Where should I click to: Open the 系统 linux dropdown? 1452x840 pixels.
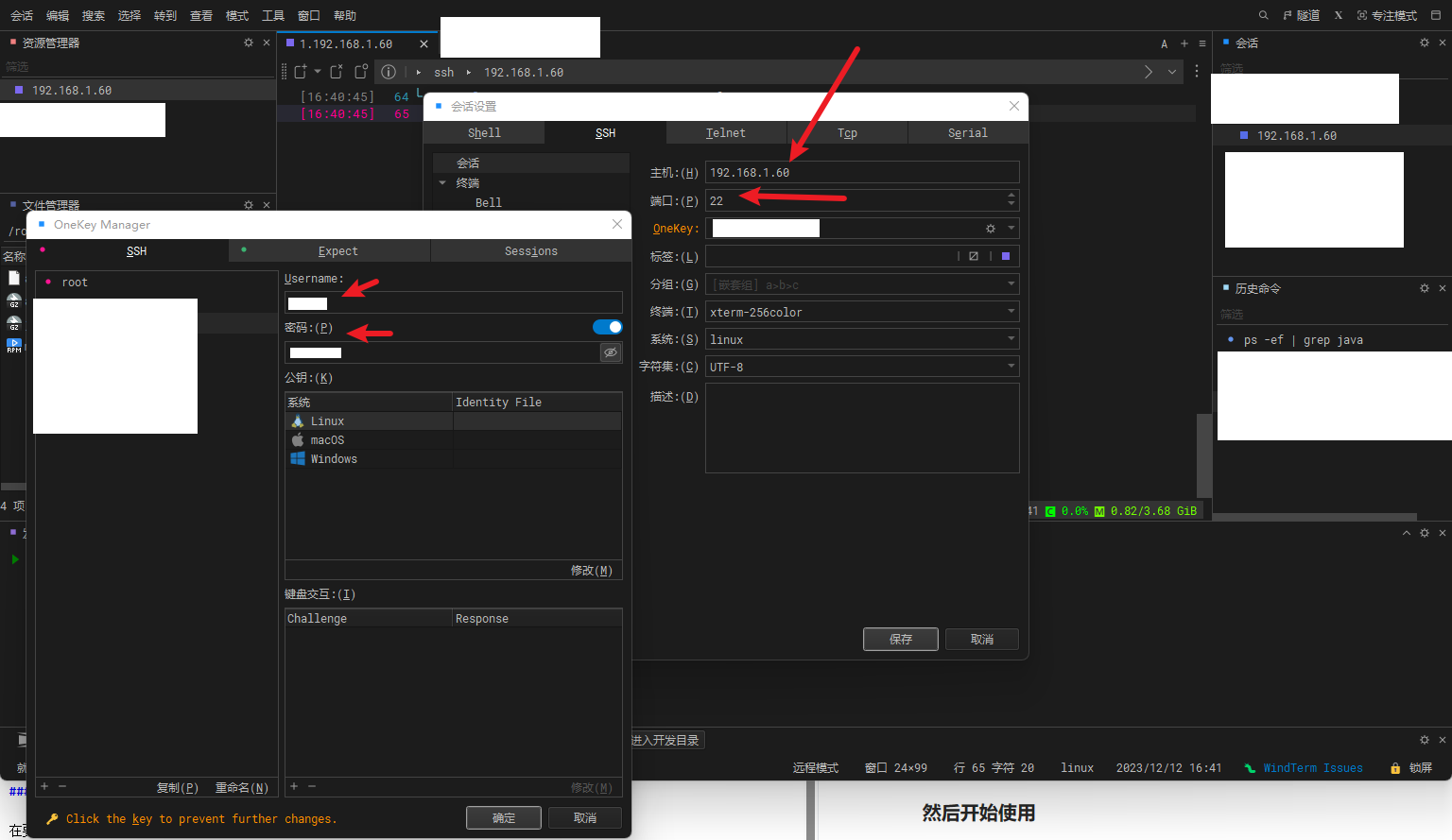[1011, 338]
